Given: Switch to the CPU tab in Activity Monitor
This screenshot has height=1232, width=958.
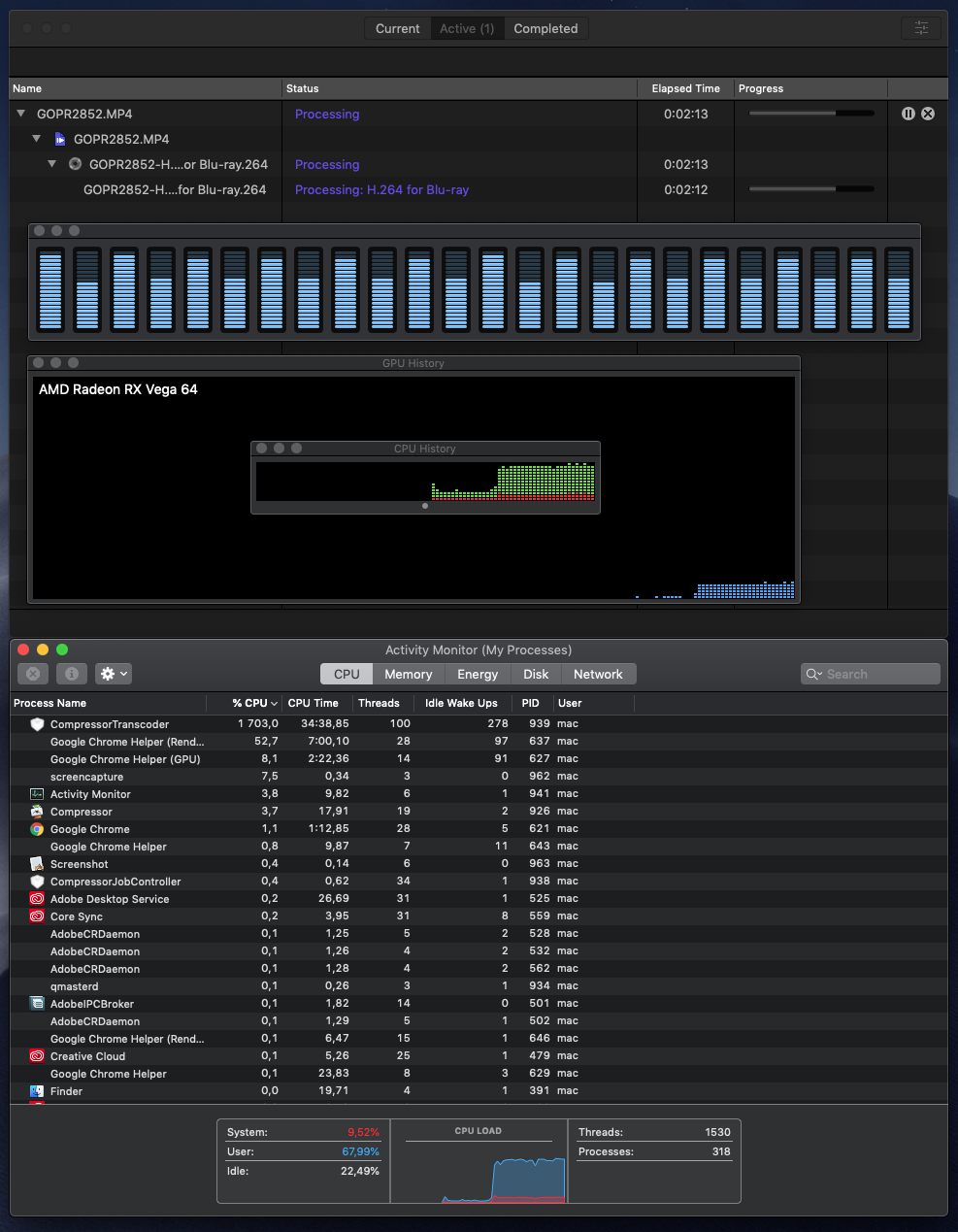Looking at the screenshot, I should click(347, 674).
